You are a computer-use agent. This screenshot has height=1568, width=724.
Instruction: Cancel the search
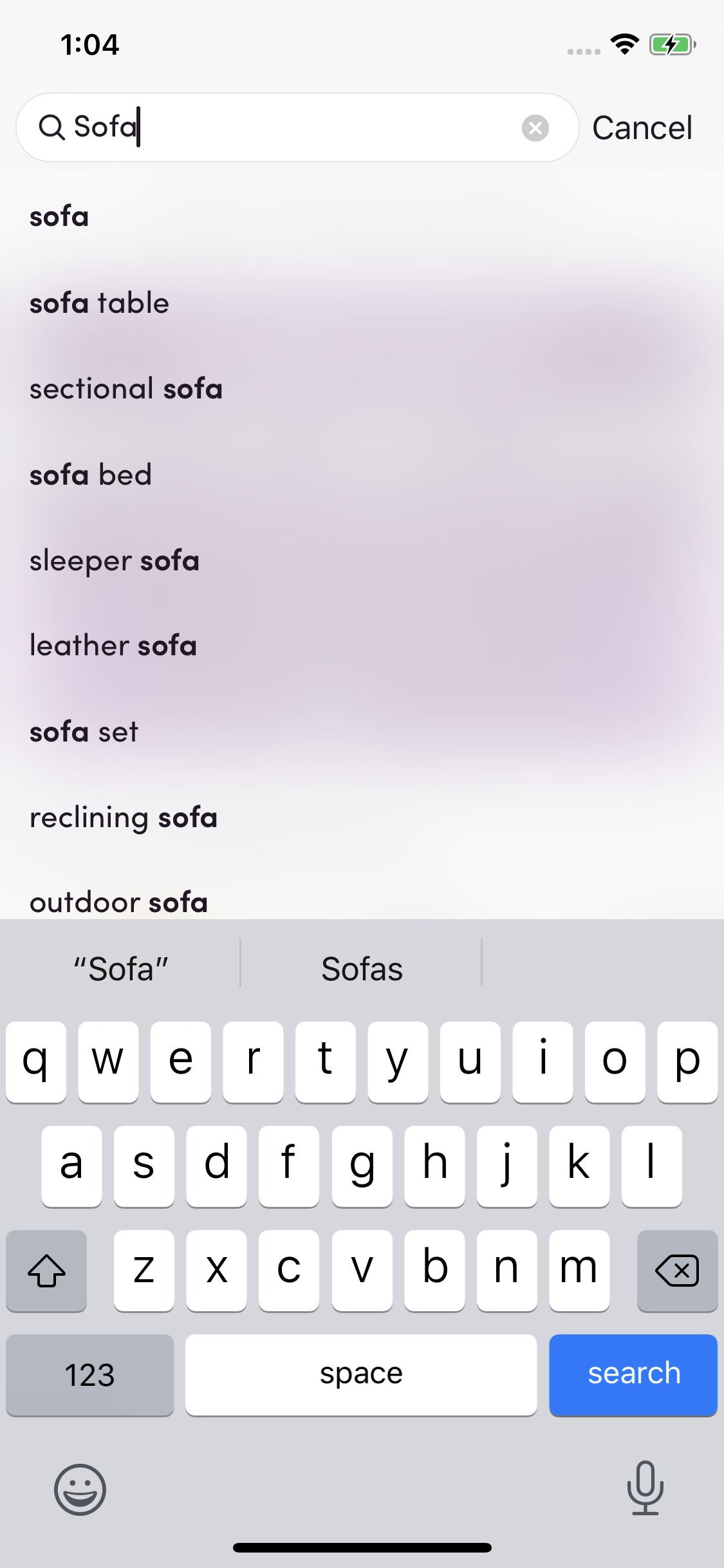[642, 127]
